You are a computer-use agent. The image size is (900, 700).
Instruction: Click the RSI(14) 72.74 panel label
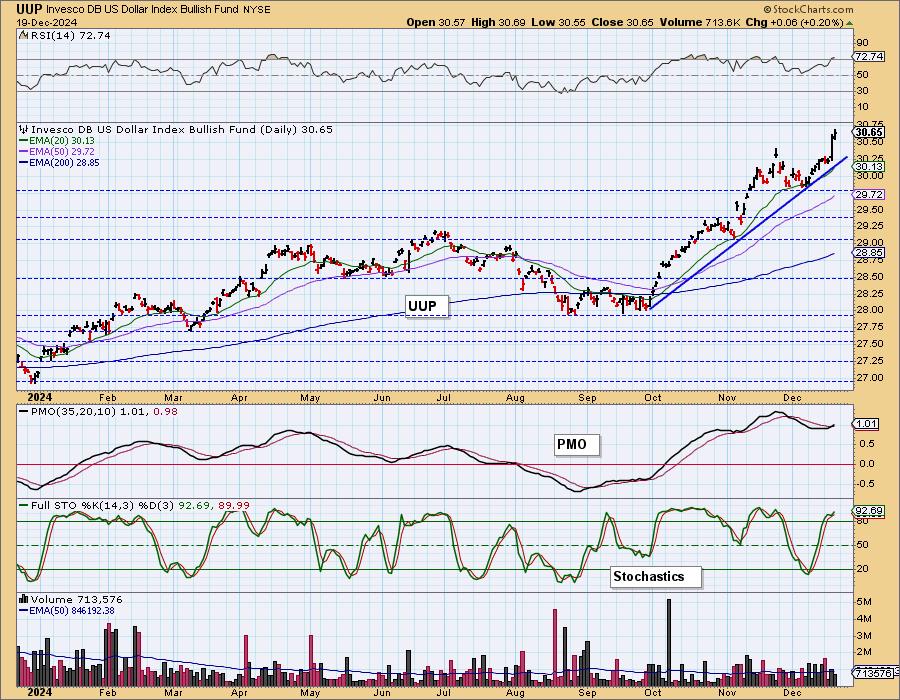point(70,36)
